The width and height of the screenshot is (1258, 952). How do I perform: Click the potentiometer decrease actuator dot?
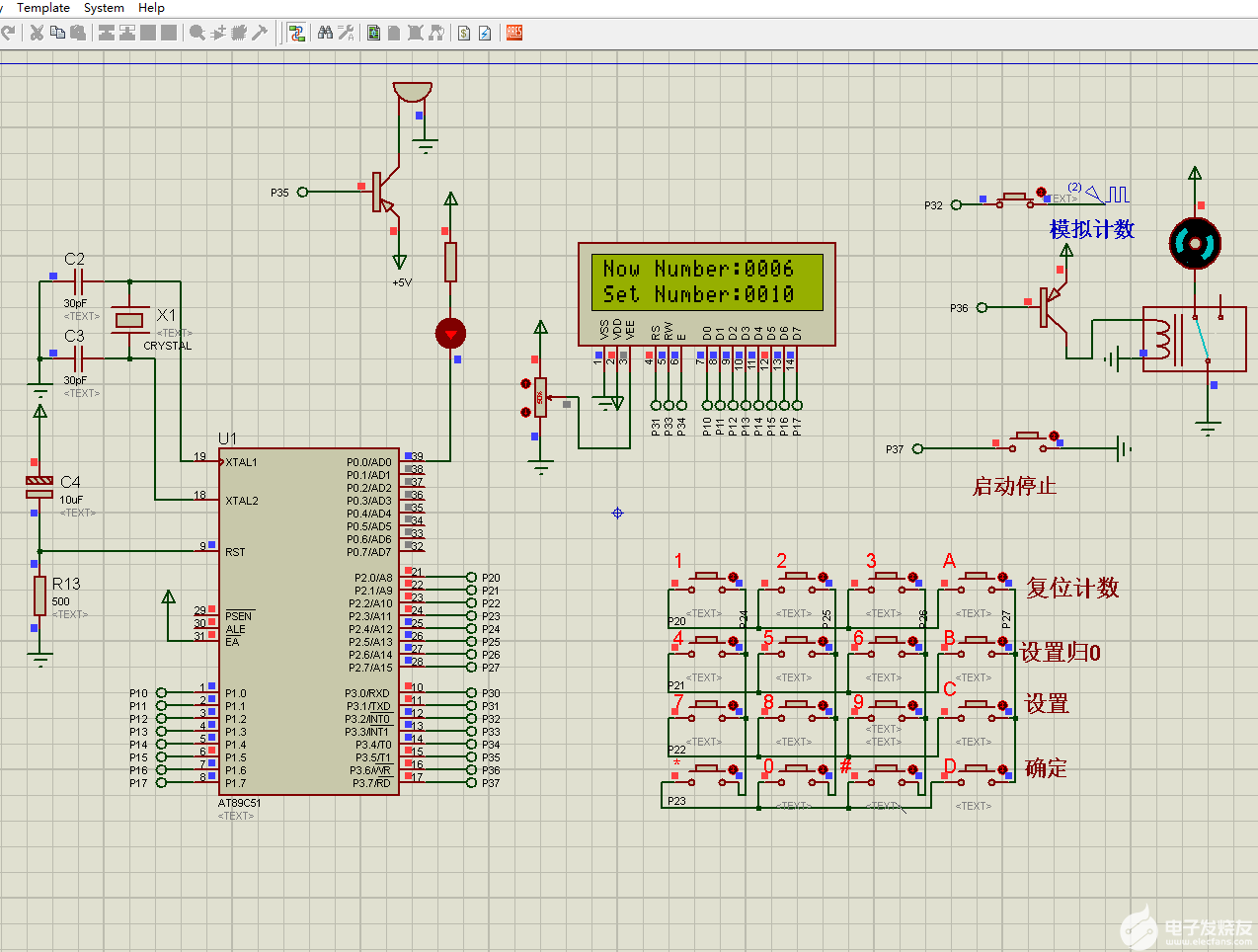[x=526, y=412]
